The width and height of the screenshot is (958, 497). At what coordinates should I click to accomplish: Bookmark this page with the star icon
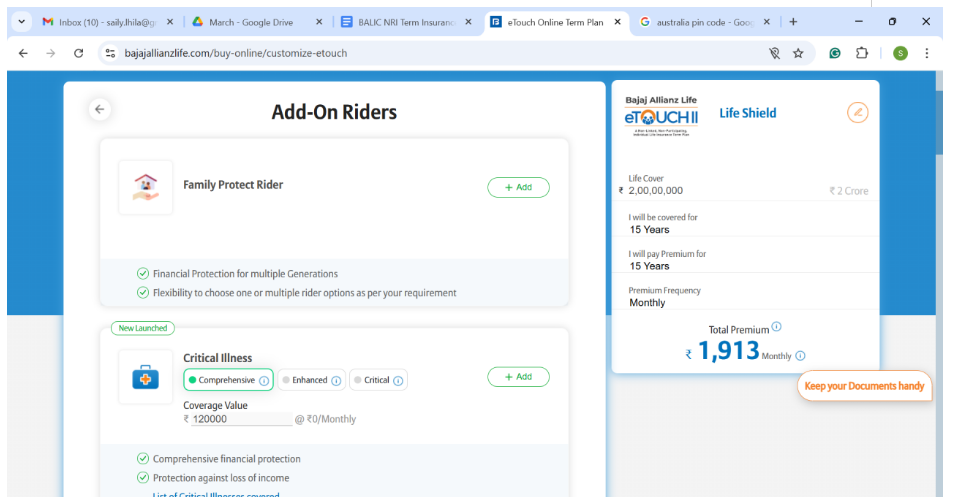point(798,53)
